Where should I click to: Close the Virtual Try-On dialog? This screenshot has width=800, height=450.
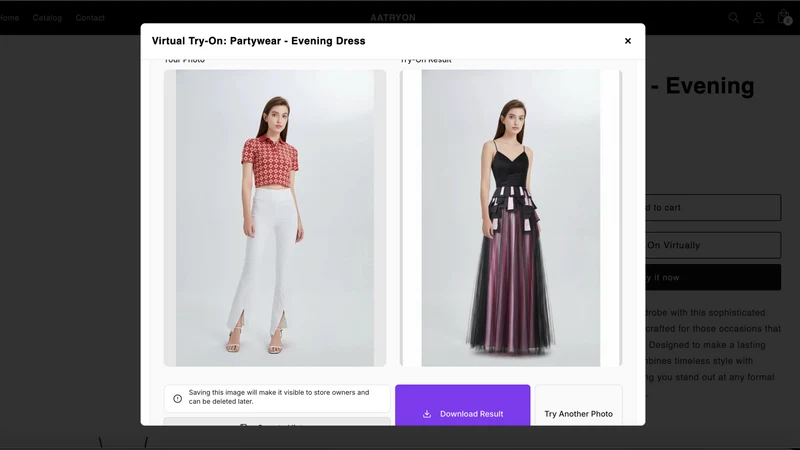[x=628, y=41]
